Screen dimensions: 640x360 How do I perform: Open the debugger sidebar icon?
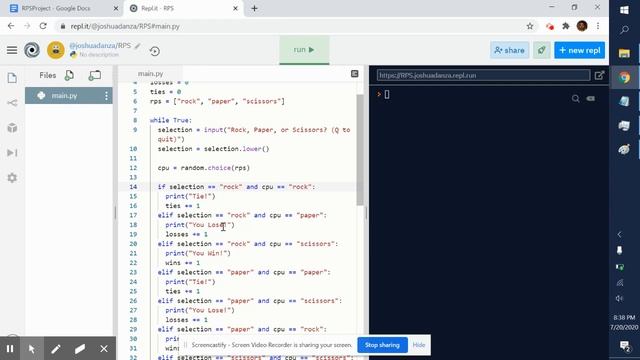(12, 153)
